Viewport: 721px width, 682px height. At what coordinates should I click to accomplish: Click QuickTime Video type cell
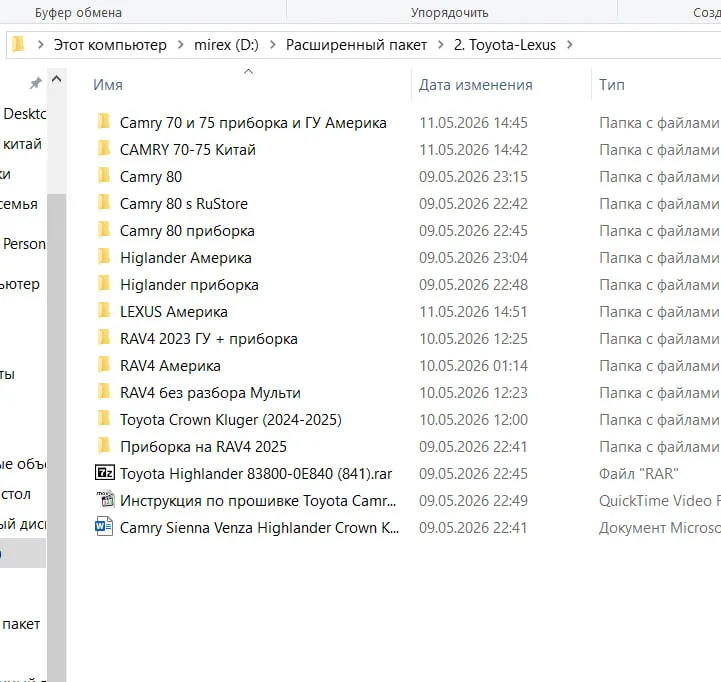pos(660,500)
